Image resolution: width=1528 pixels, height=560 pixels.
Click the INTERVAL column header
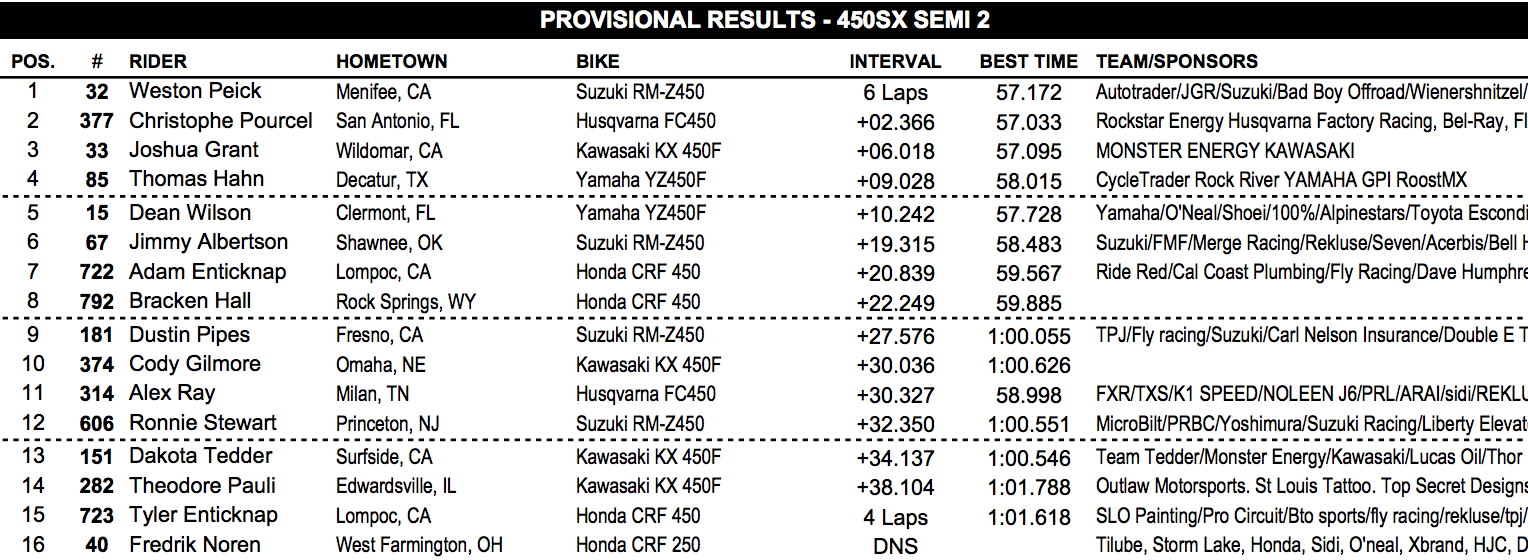(895, 62)
